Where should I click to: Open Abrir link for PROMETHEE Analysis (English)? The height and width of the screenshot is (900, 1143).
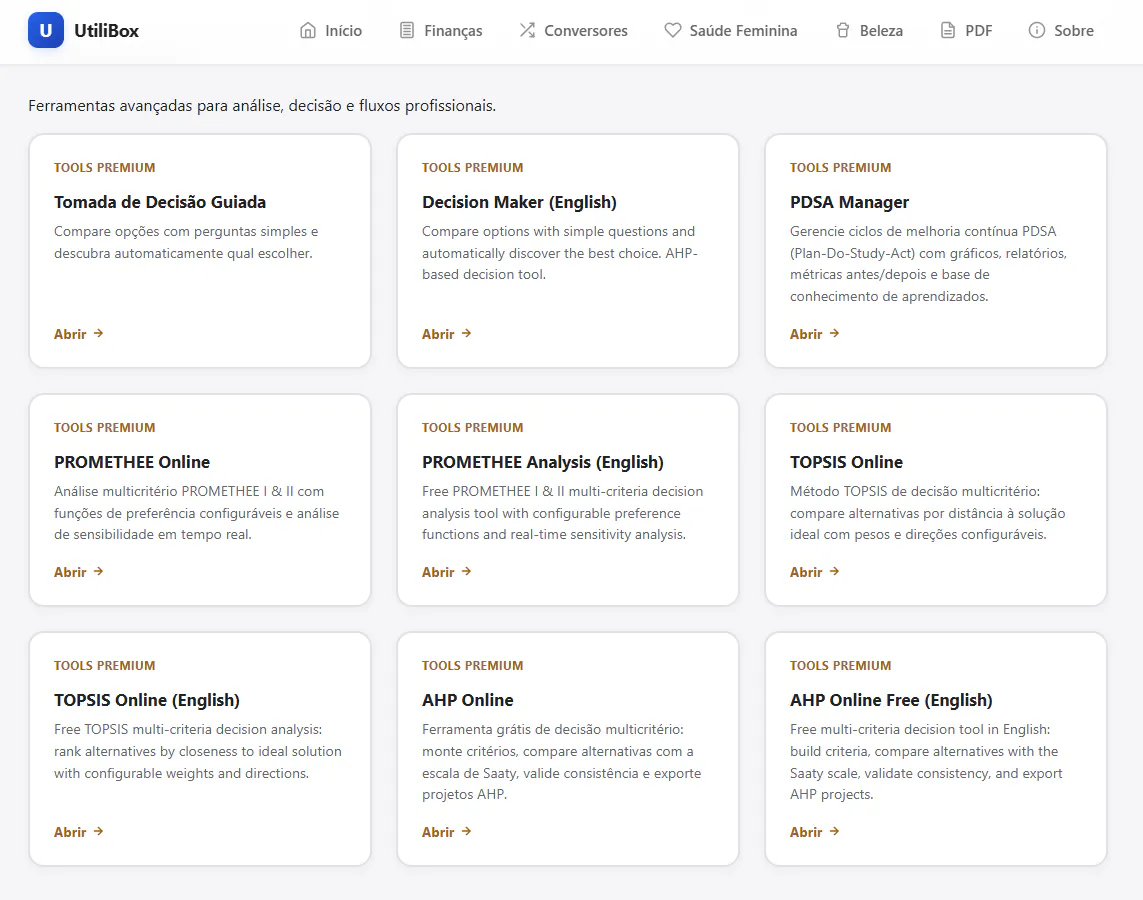(447, 572)
